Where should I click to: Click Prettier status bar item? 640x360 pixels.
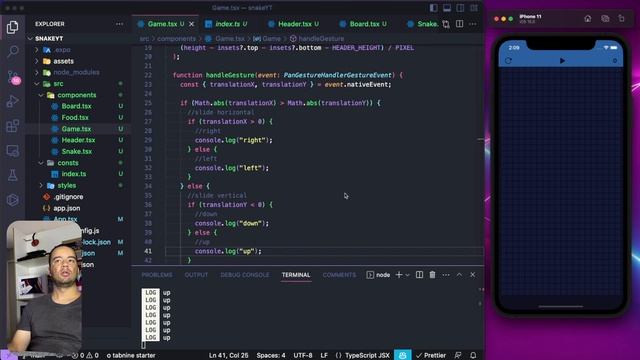pos(431,355)
